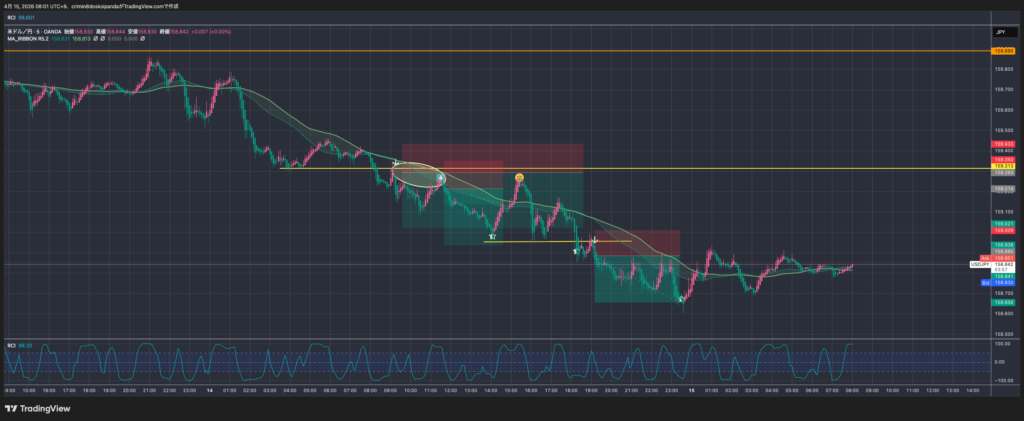1024x421 pixels.
Task: Select the RCI indicator title in lower pane
Action: (x=12, y=345)
